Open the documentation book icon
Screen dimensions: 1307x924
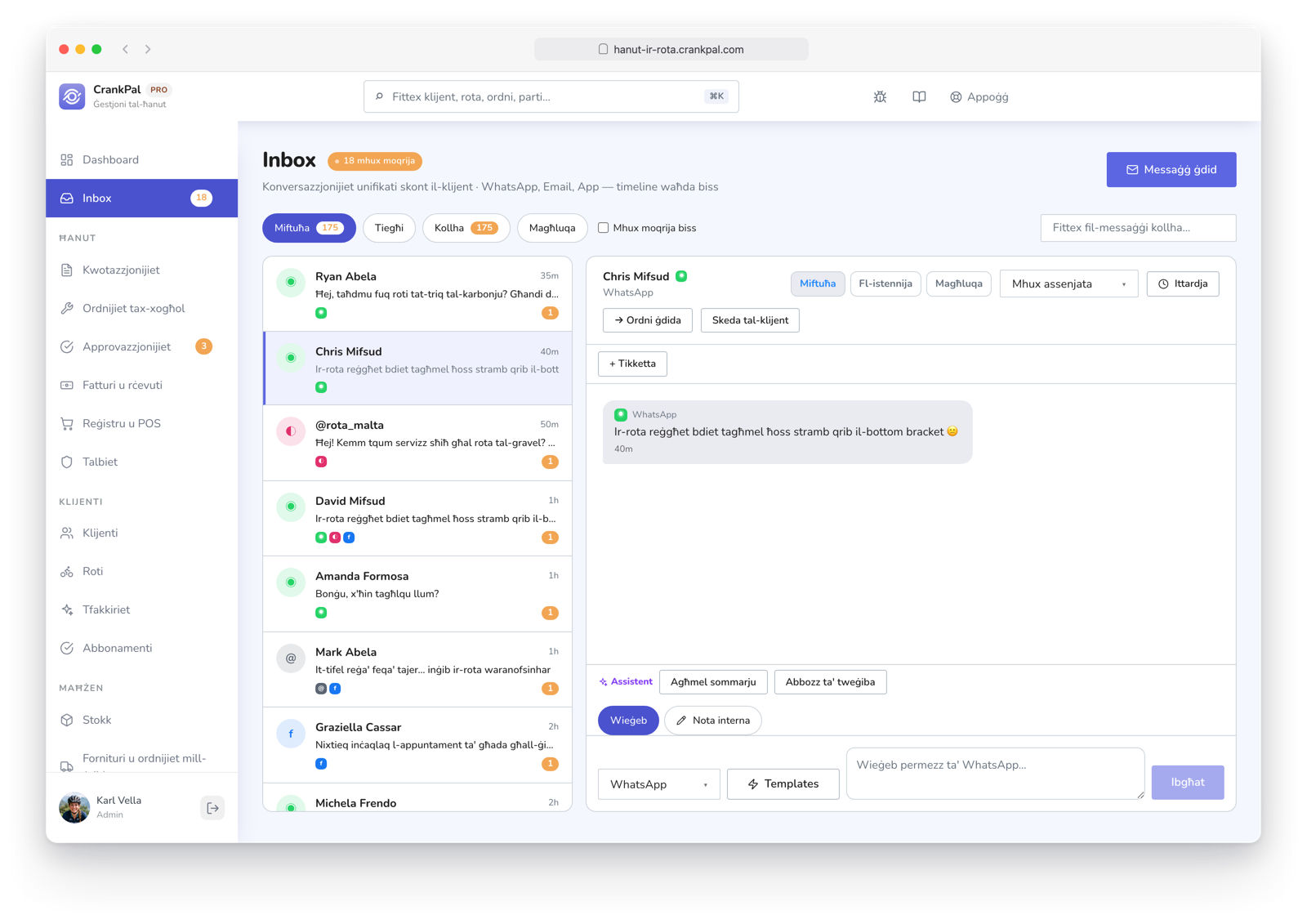[x=919, y=96]
